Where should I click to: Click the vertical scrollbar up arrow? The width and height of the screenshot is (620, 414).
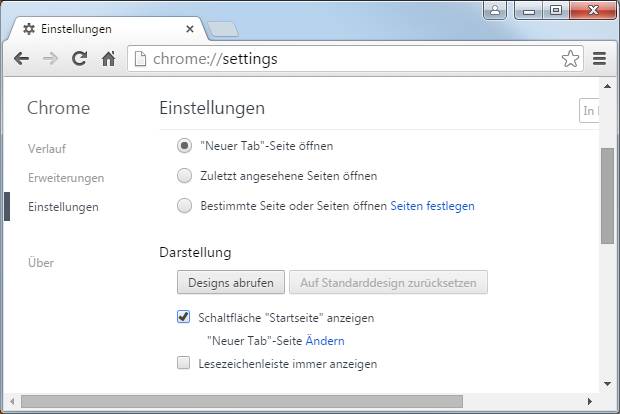point(607,86)
